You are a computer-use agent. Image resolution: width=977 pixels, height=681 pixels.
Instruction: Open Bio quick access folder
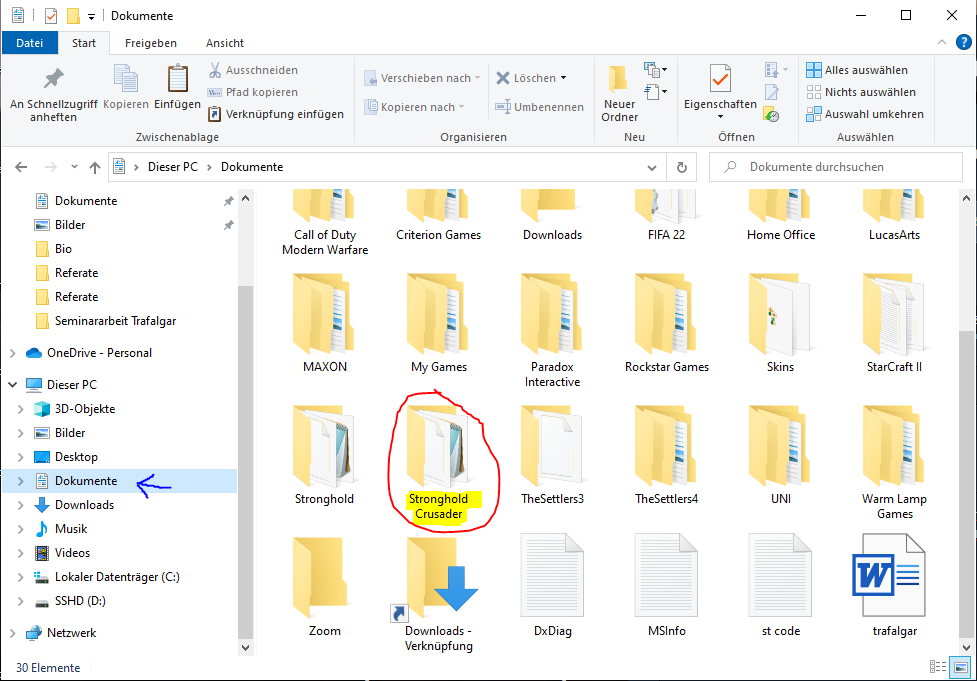coord(63,249)
